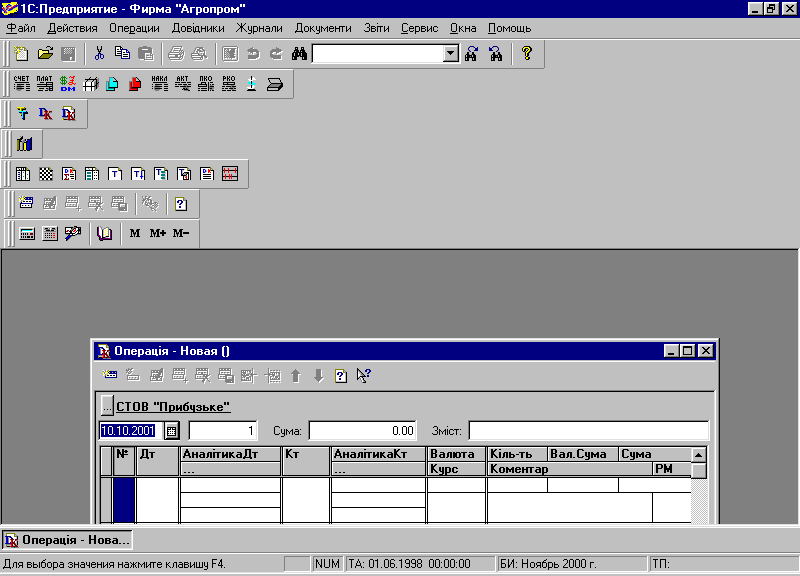Click the Зміст text field
This screenshot has height=576, width=800.
point(589,431)
